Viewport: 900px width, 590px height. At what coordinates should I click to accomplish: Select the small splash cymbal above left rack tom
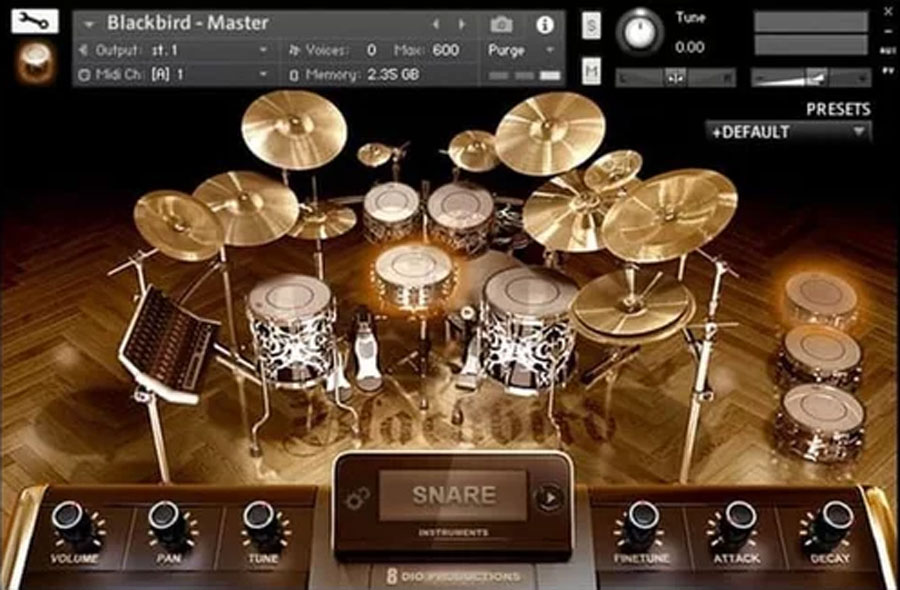point(375,154)
